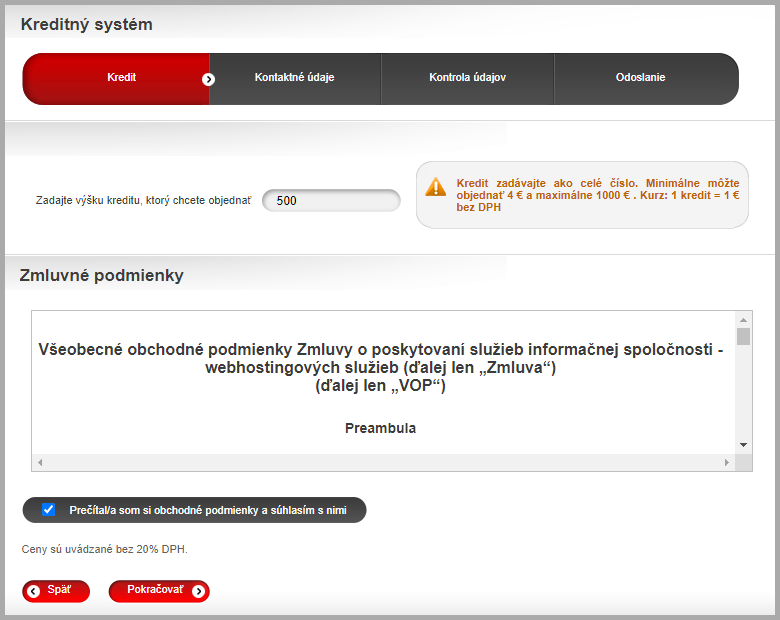The width and height of the screenshot is (780, 620).
Task: Focus the credit amount input showing 500
Action: (331, 200)
